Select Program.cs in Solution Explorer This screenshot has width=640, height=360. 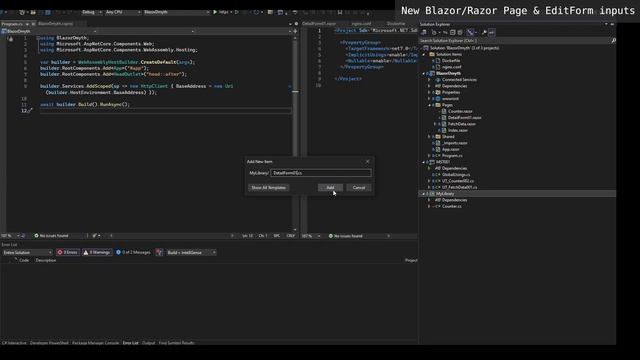point(452,156)
